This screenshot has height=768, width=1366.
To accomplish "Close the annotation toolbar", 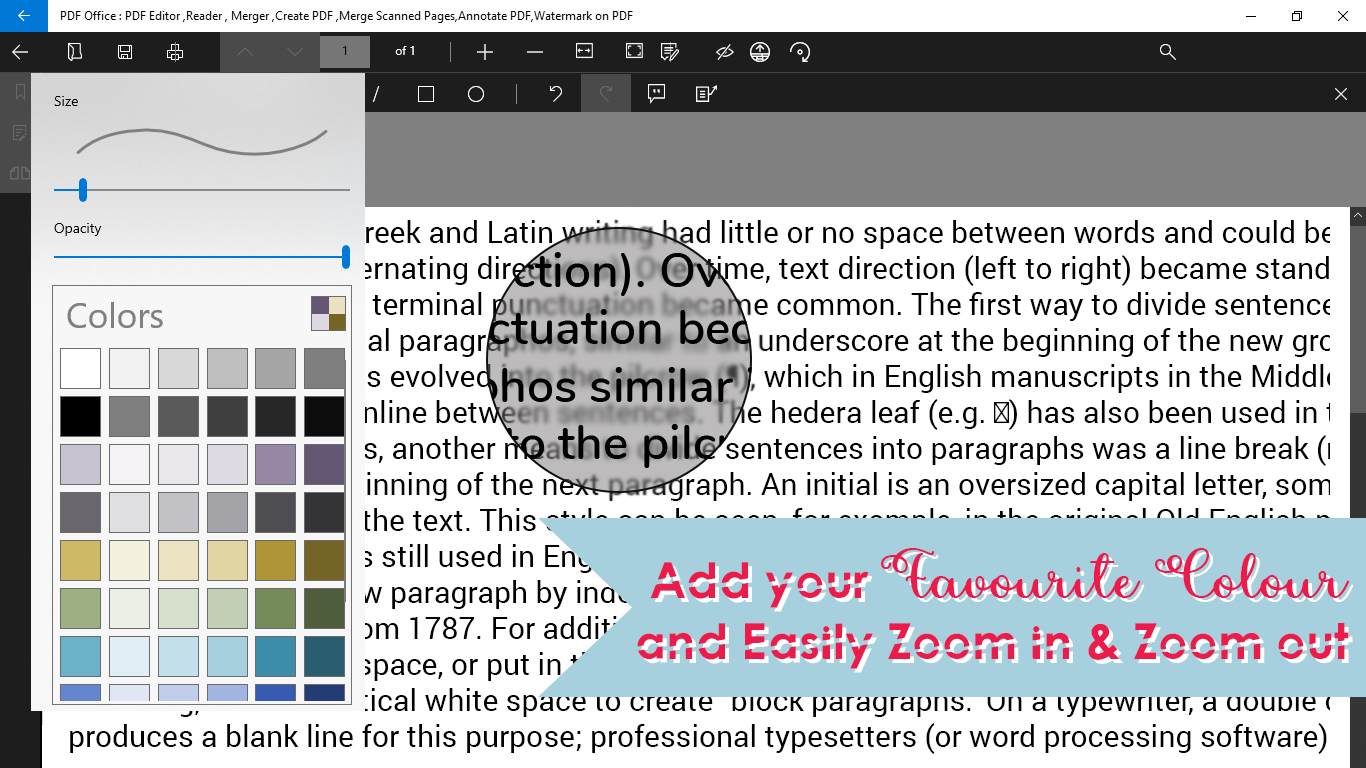I will point(1341,94).
